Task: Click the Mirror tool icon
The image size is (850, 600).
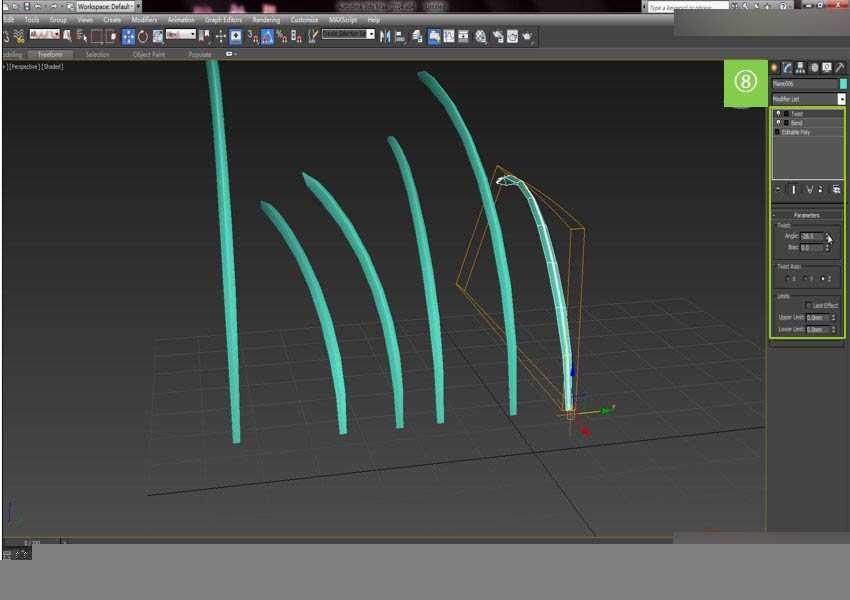Action: click(385, 36)
